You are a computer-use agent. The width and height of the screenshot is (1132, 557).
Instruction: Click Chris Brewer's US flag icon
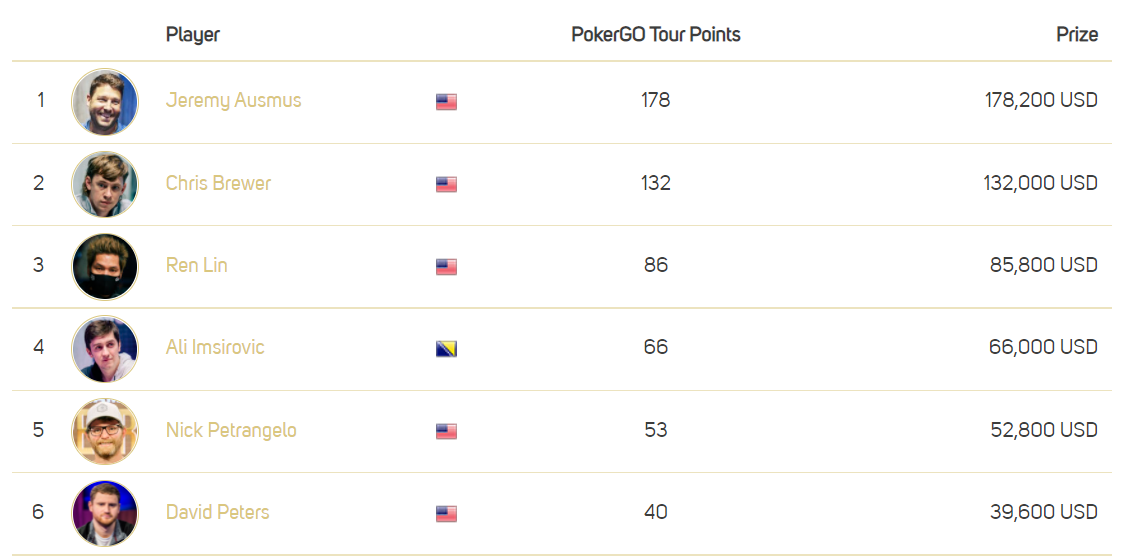(446, 184)
